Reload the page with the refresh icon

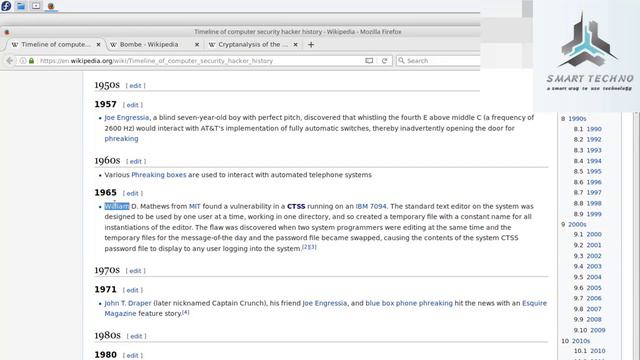coord(384,60)
